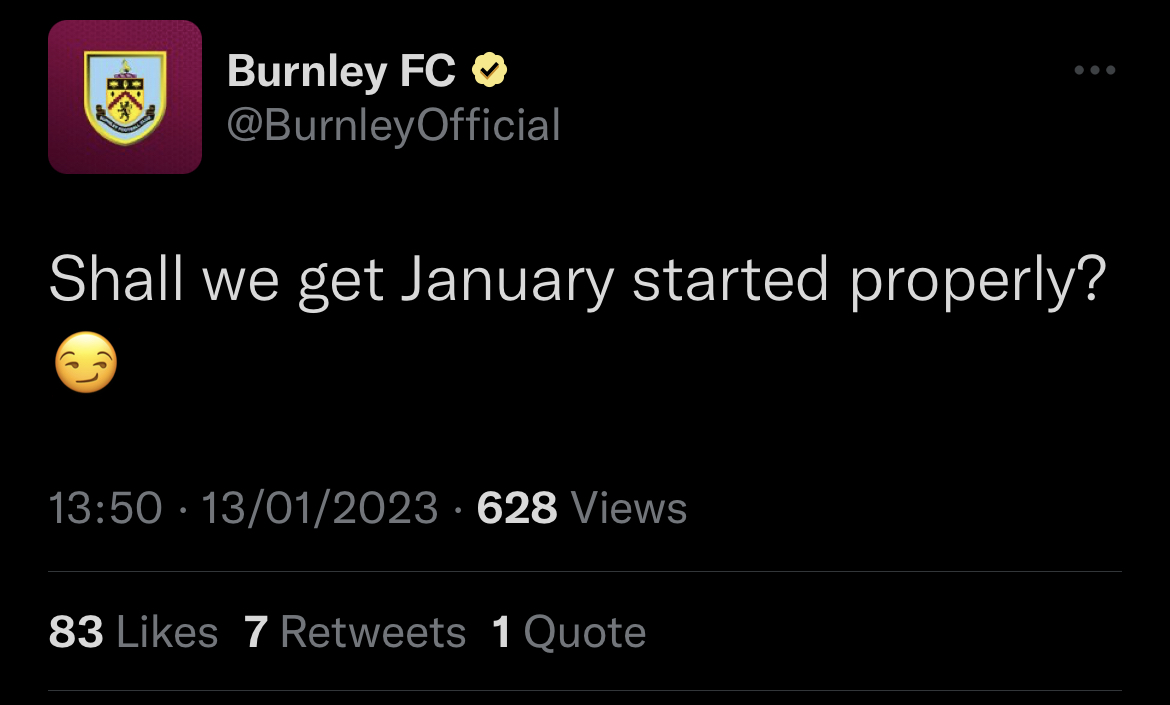Show the 83 Likes list
Viewport: 1170px width, 705px height.
pyautogui.click(x=134, y=632)
